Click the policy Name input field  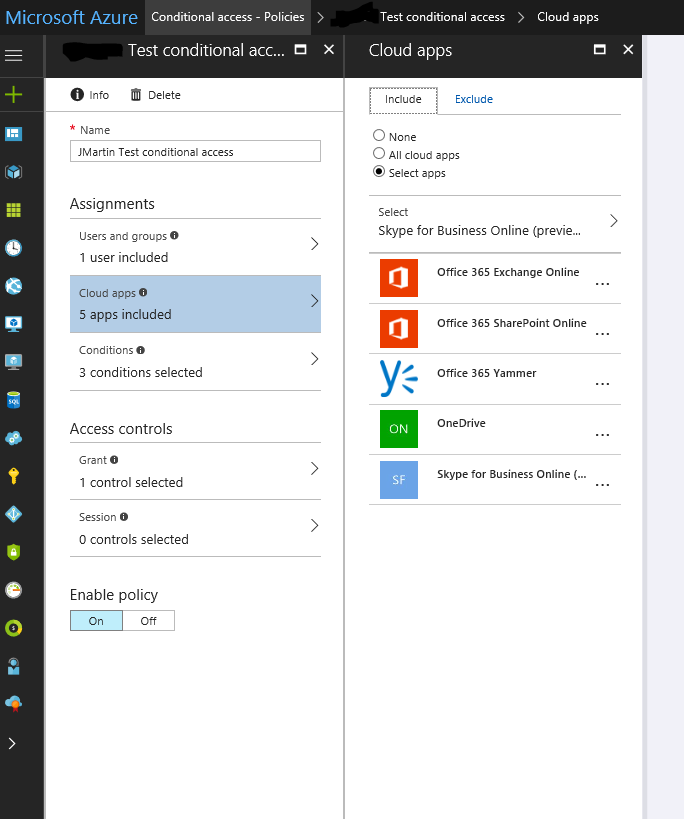coord(195,151)
